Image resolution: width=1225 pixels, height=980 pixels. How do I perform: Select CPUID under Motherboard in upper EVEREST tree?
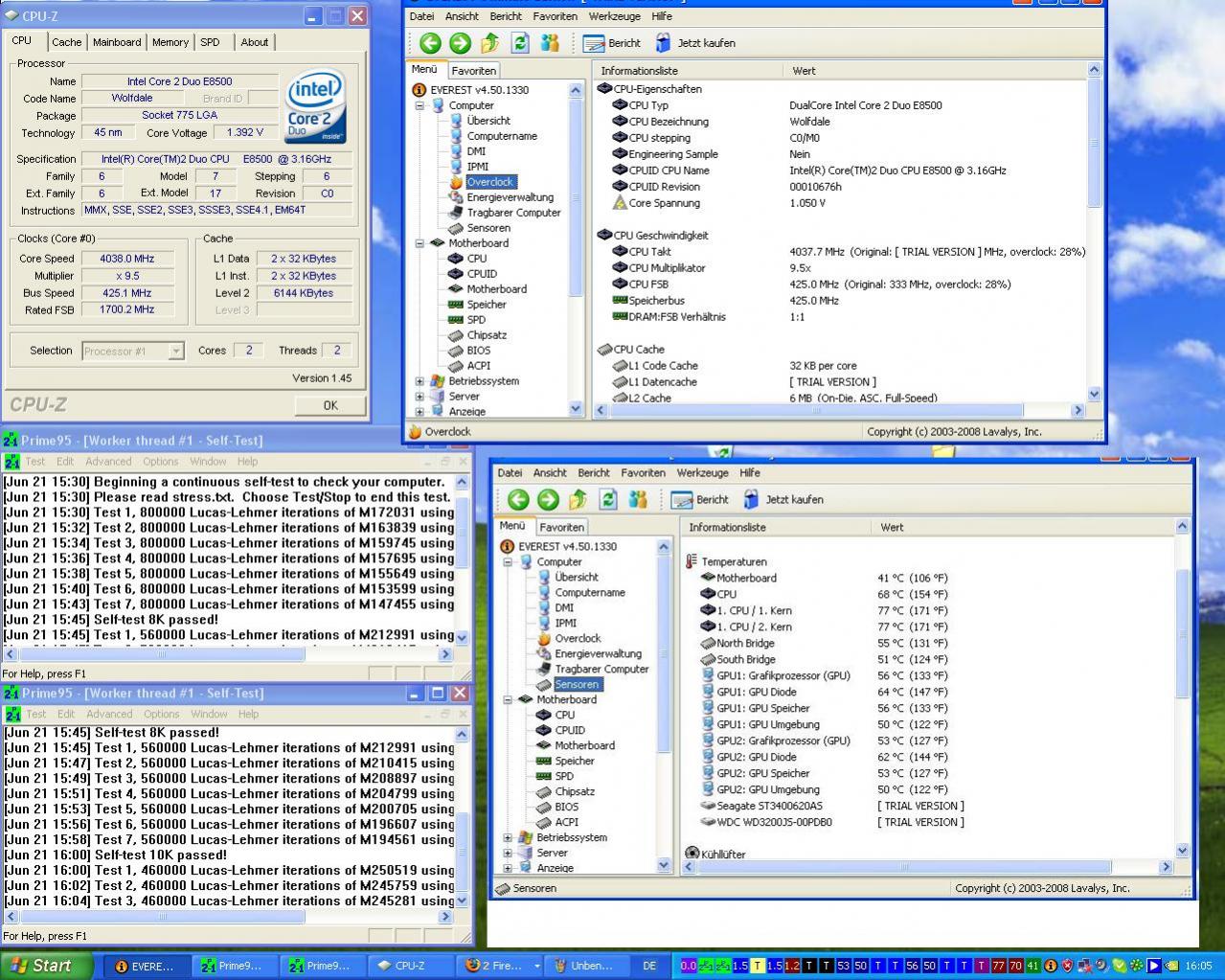[482, 274]
